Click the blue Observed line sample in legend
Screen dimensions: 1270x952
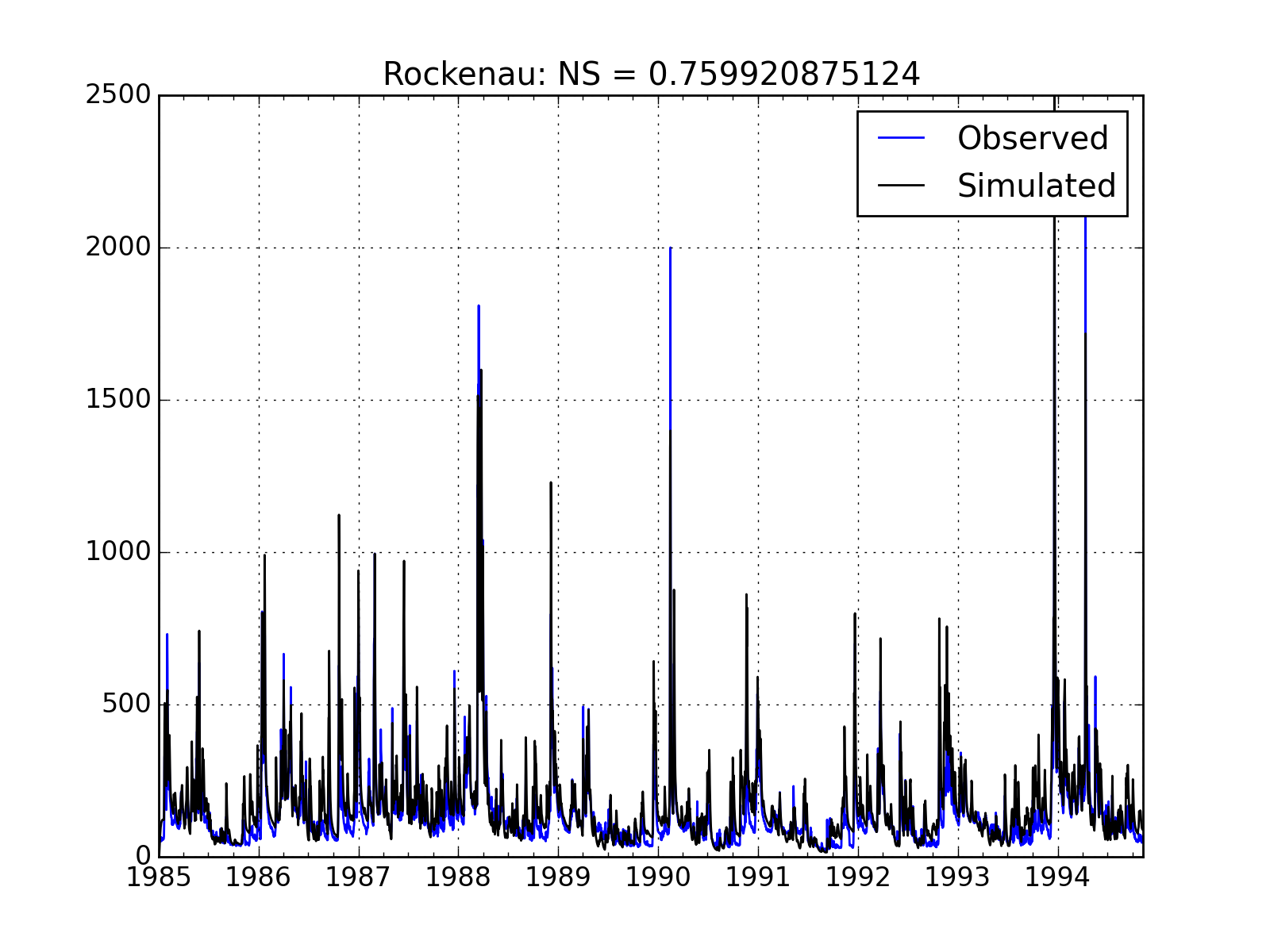pos(902,138)
